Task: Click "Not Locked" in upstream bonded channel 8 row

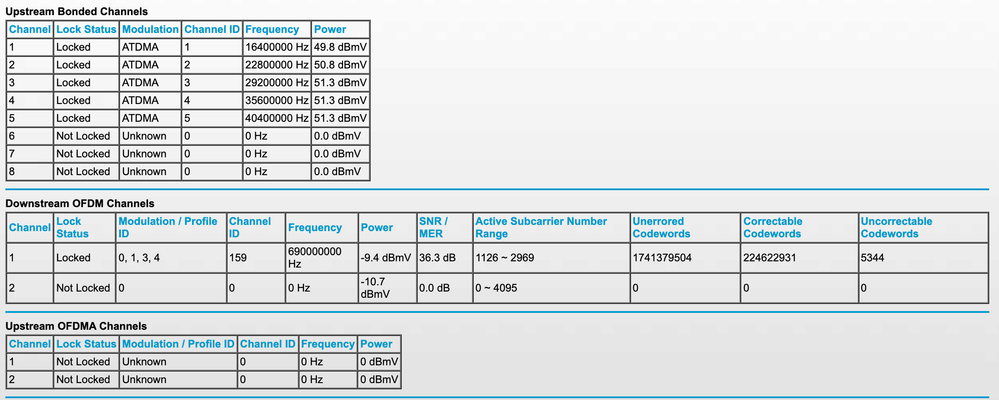Action: 83,172
